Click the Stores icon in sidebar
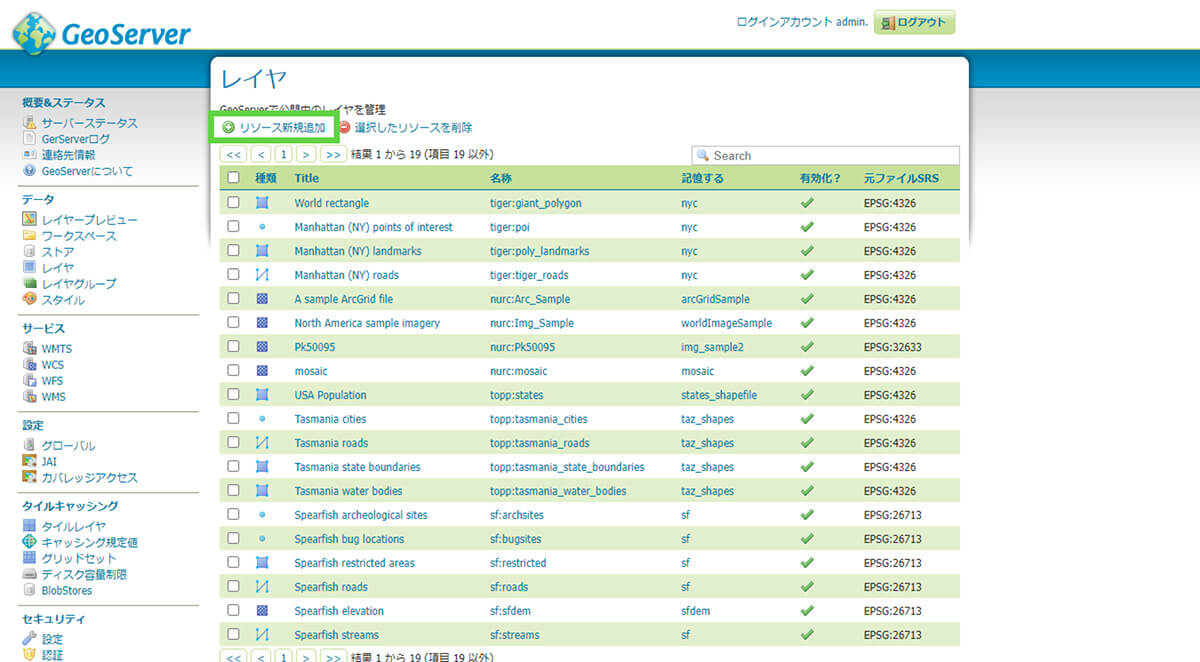The image size is (1200, 662). click(30, 252)
